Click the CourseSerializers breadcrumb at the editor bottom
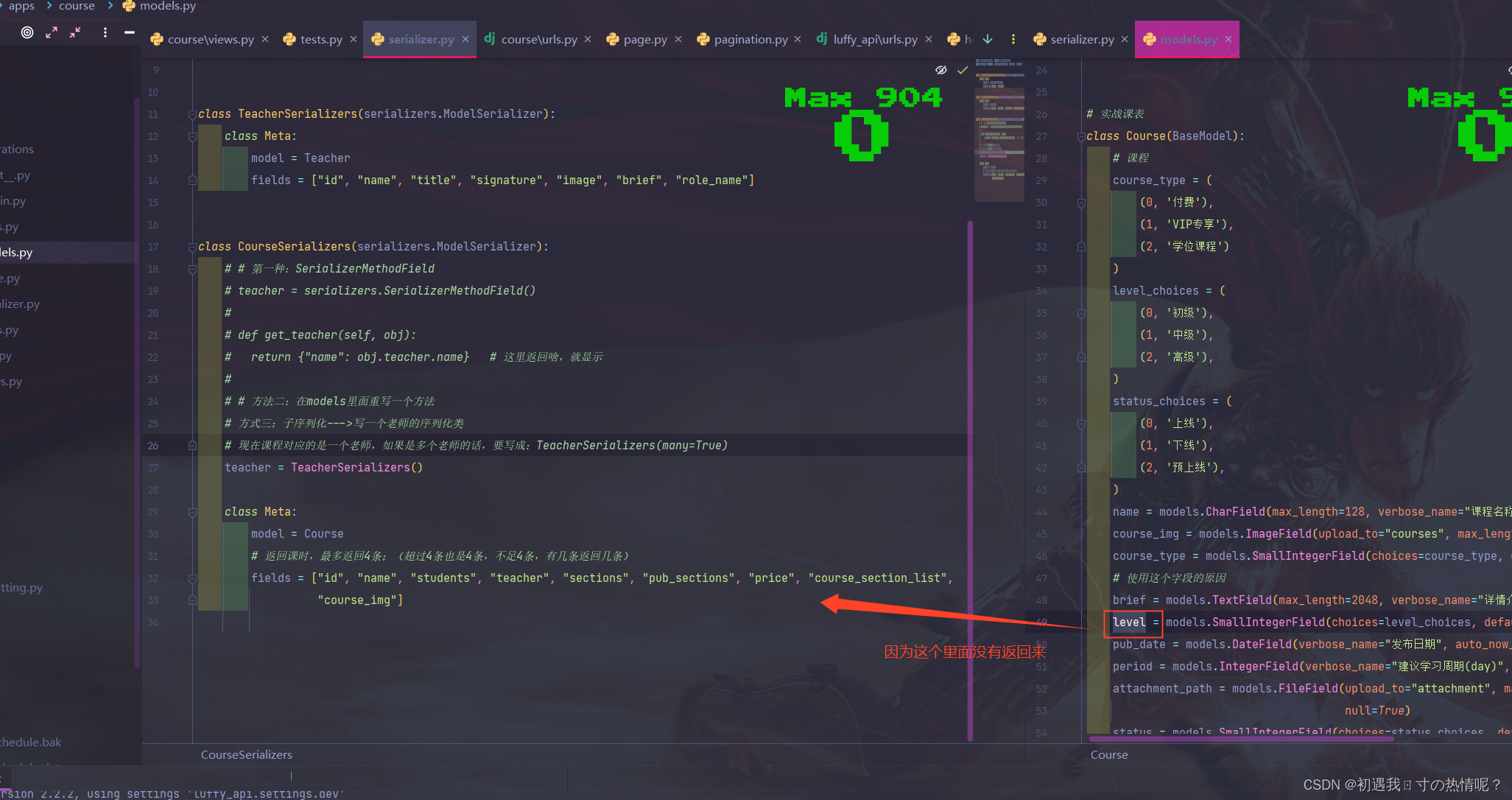Image resolution: width=1512 pixels, height=800 pixels. tap(247, 754)
